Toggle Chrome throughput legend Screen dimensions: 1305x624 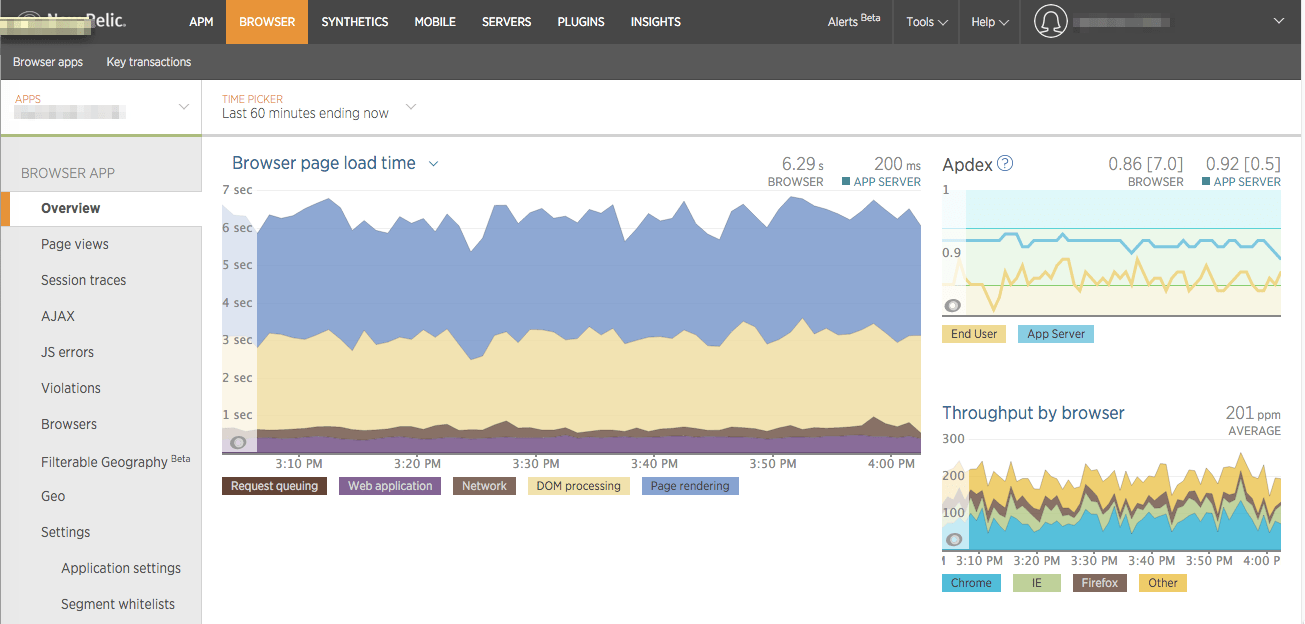point(971,583)
